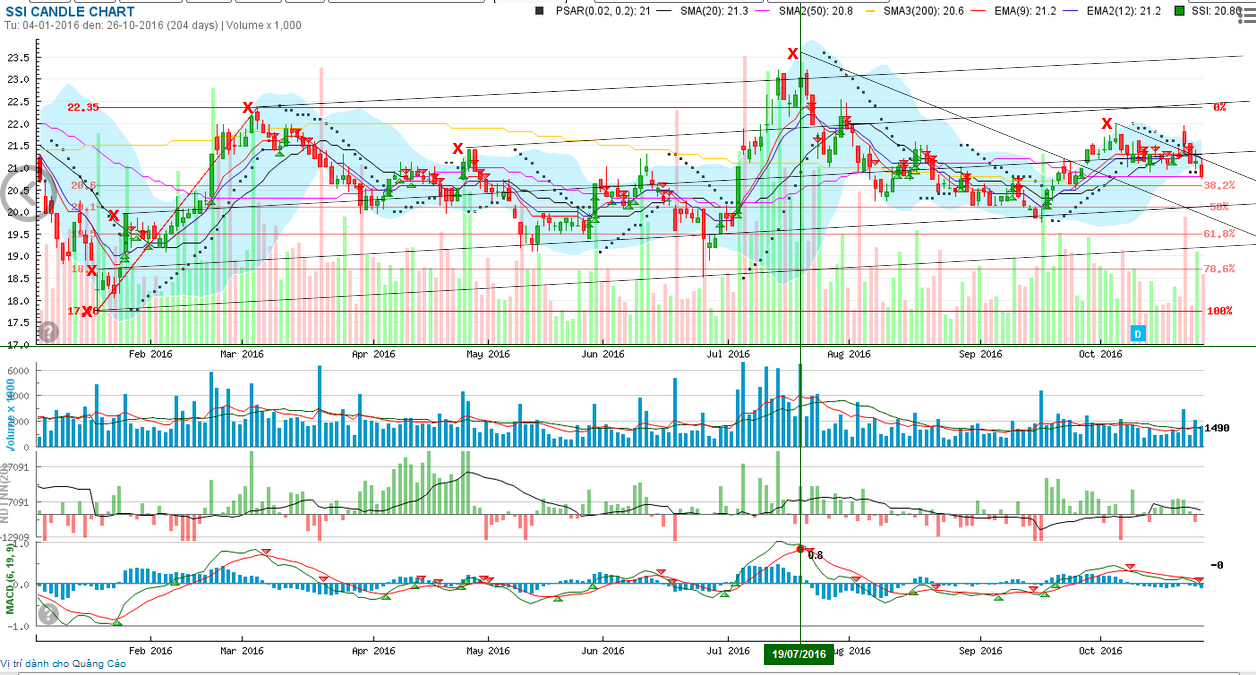
Task: Click the 19/07/2016 crosshair date label
Action: [x=799, y=654]
